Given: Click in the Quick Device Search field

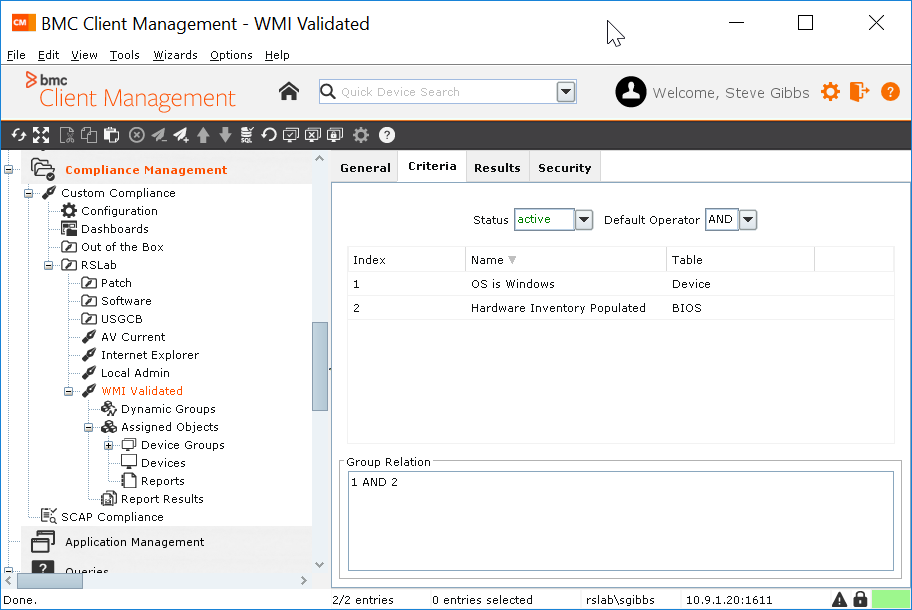Looking at the screenshot, I should (x=447, y=92).
